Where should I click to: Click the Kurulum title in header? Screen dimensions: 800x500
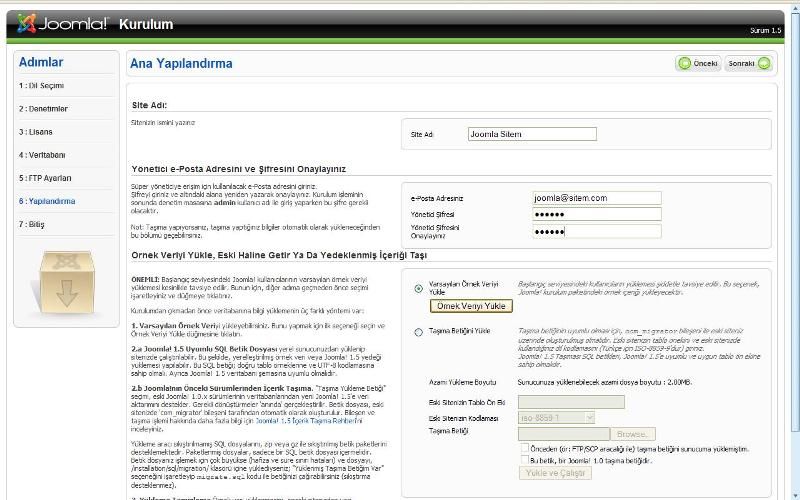(x=146, y=24)
